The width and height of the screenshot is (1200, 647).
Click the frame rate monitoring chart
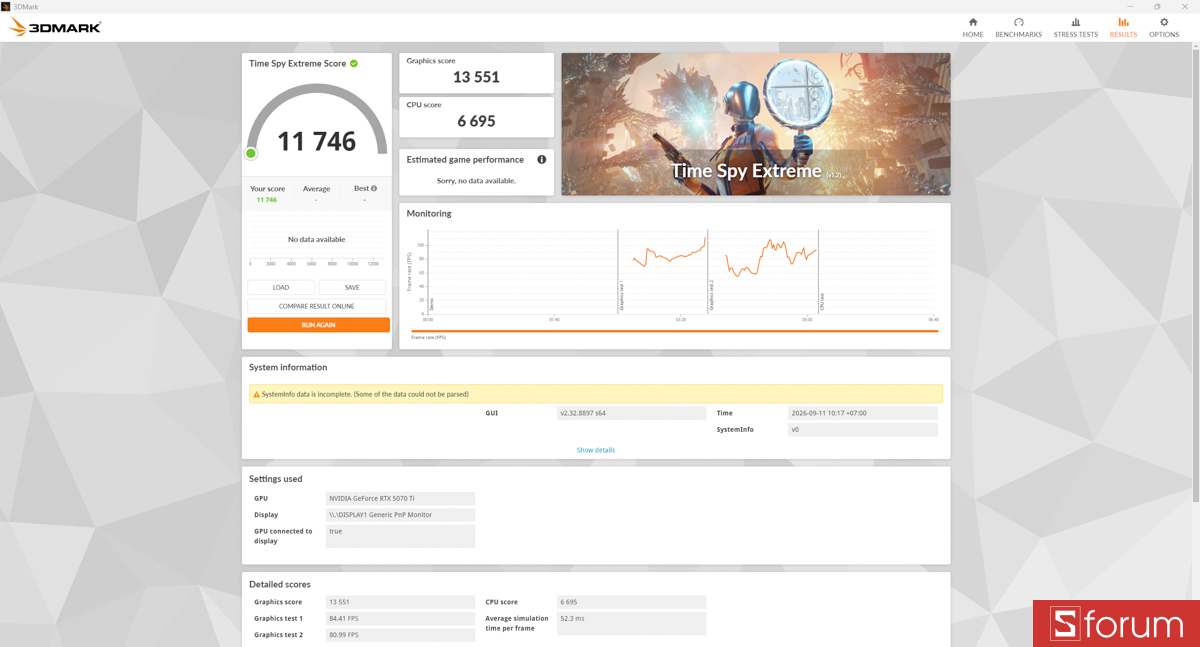point(673,273)
